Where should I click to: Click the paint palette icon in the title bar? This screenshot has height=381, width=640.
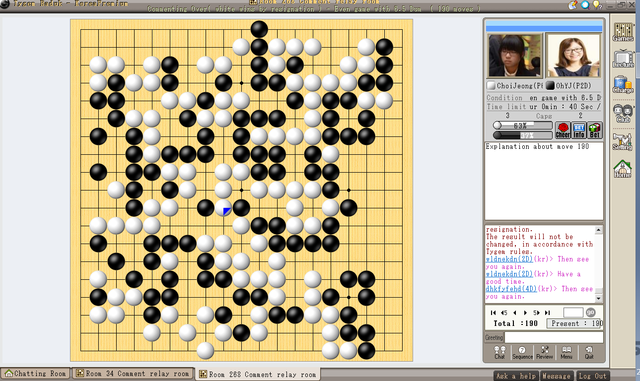[x=574, y=4]
